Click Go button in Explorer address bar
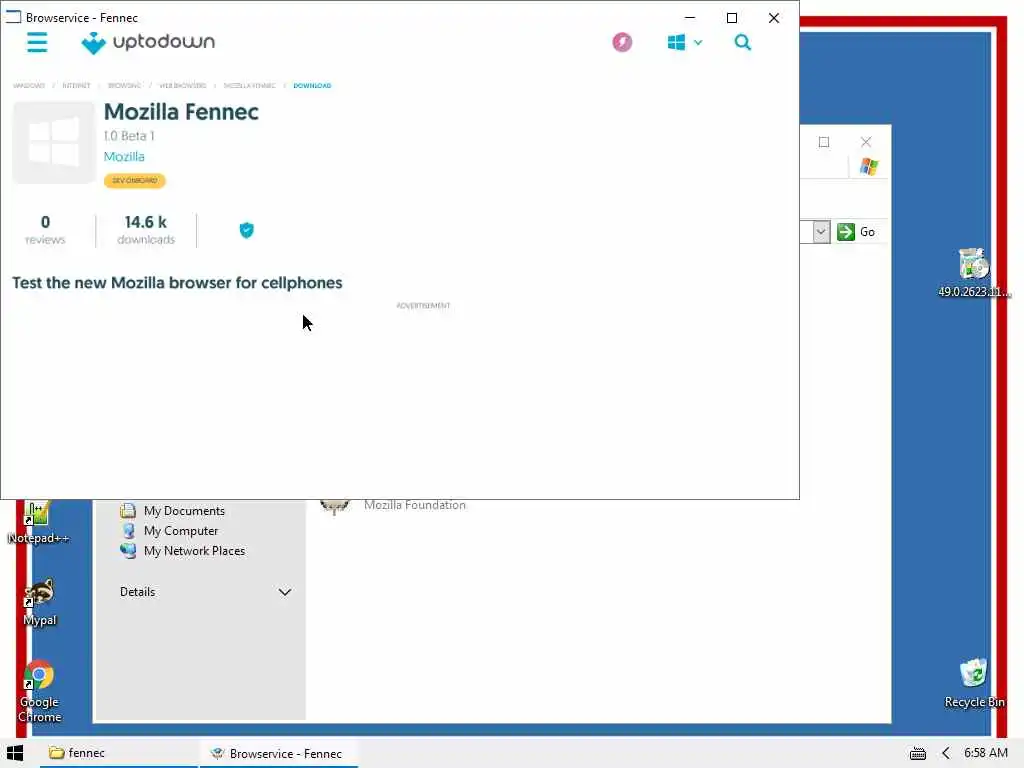 856,232
